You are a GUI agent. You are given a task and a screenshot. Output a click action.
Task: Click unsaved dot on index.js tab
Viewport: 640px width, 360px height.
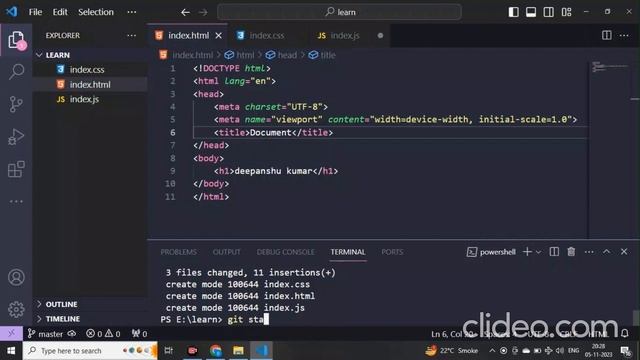tap(380, 36)
